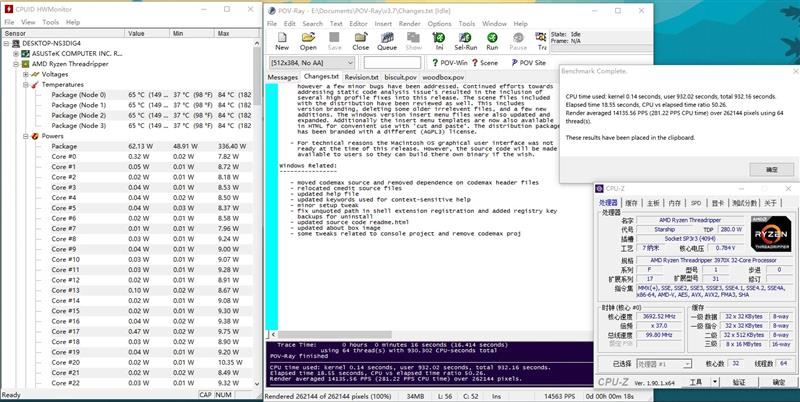Open the Scene help icon

click(x=474, y=63)
